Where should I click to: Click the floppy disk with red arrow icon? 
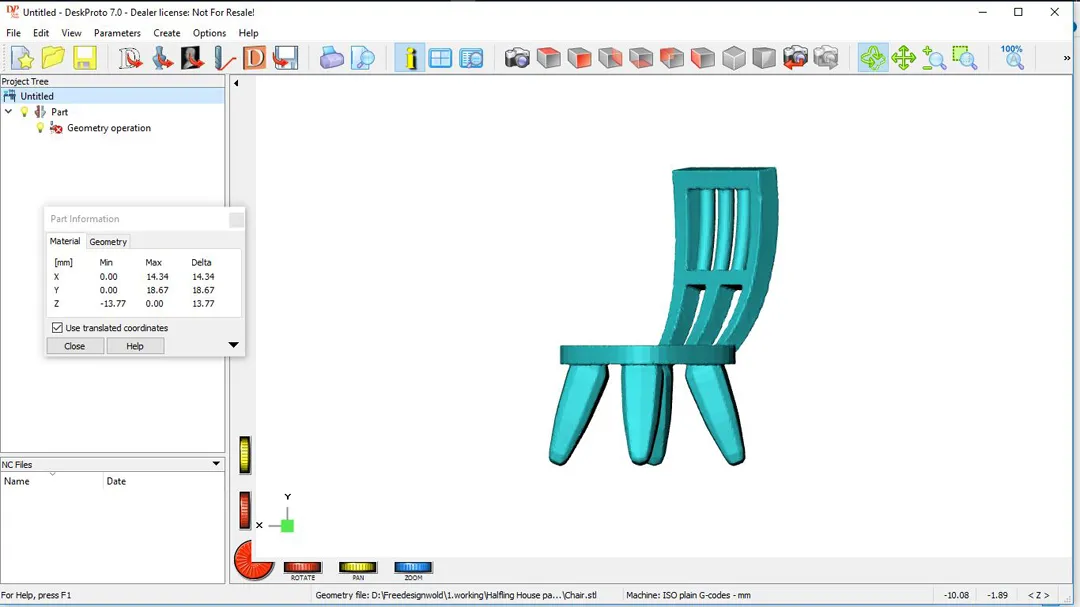click(285, 58)
